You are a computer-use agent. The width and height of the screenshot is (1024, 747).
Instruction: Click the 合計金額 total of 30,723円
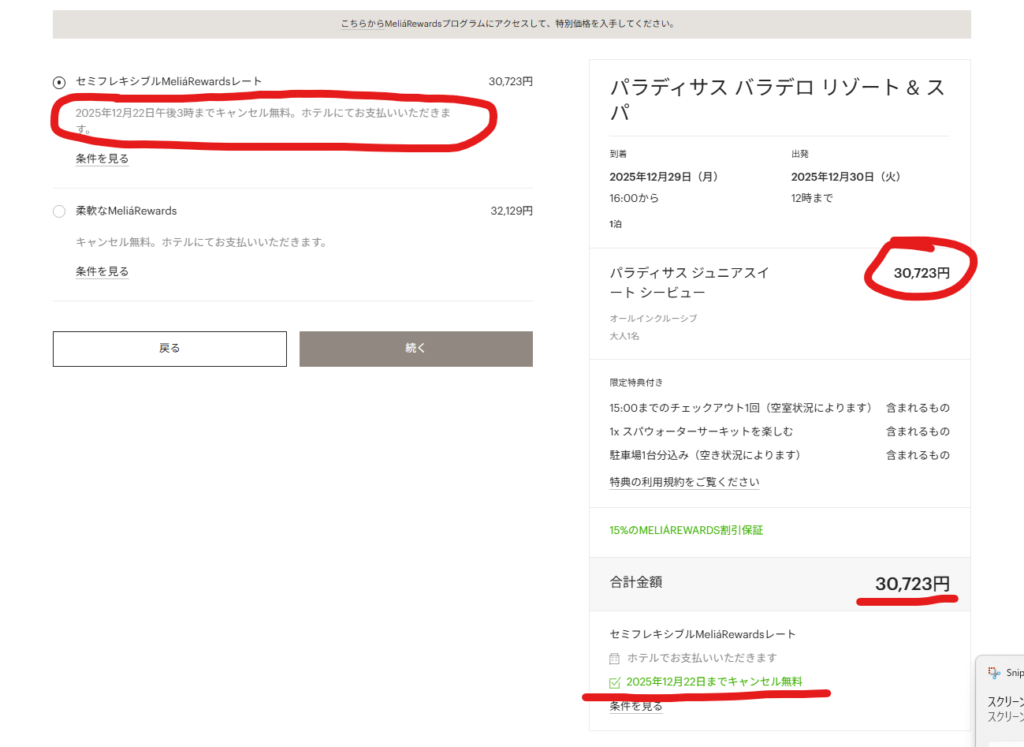912,584
